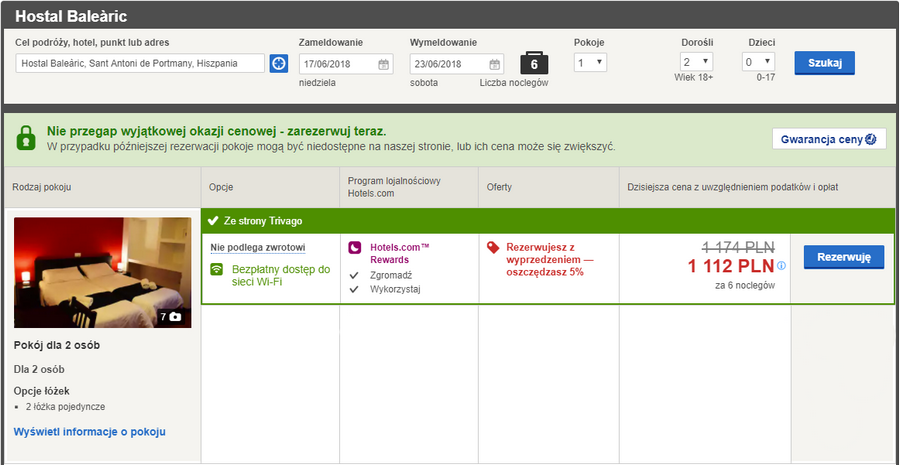This screenshot has width=900, height=465.
Task: Click the red price tag offer icon
Action: [492, 247]
